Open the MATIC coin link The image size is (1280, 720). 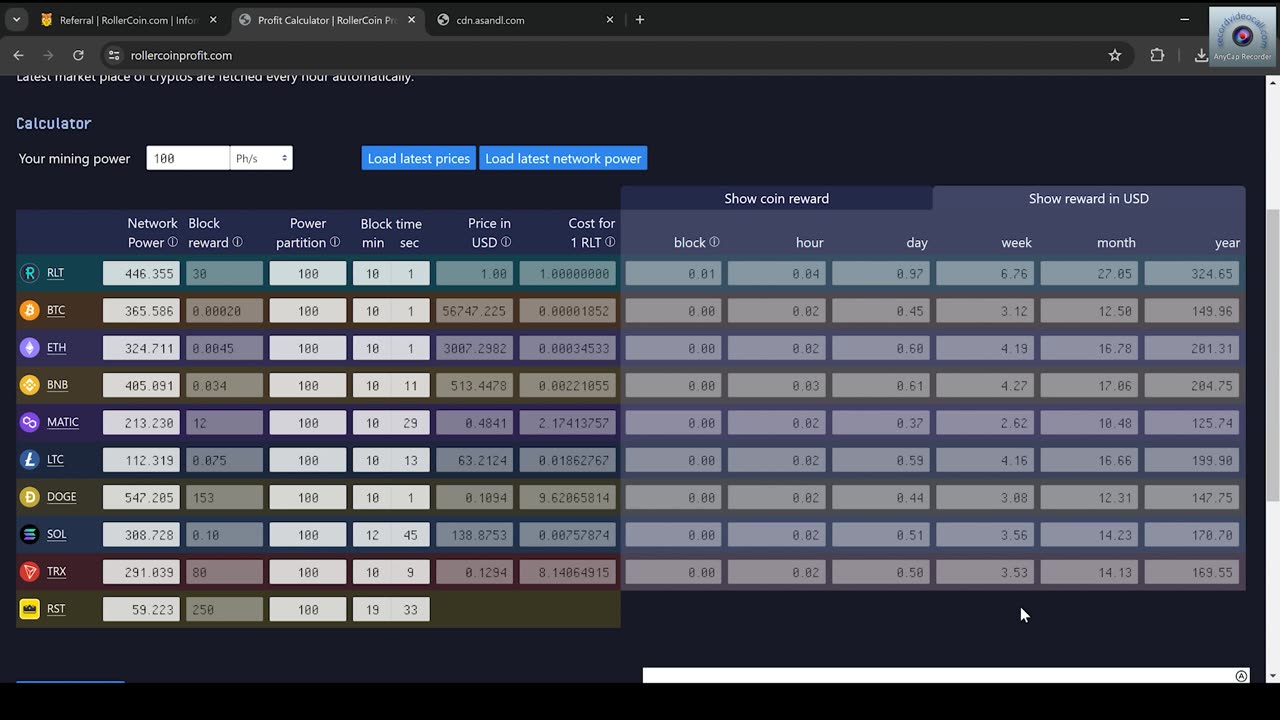point(63,422)
